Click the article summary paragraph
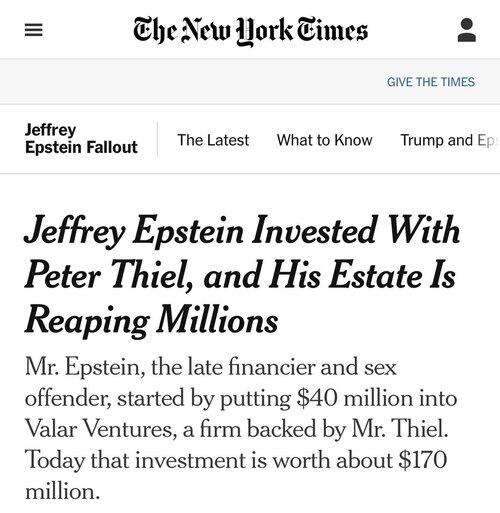500x513 pixels. pos(241,429)
